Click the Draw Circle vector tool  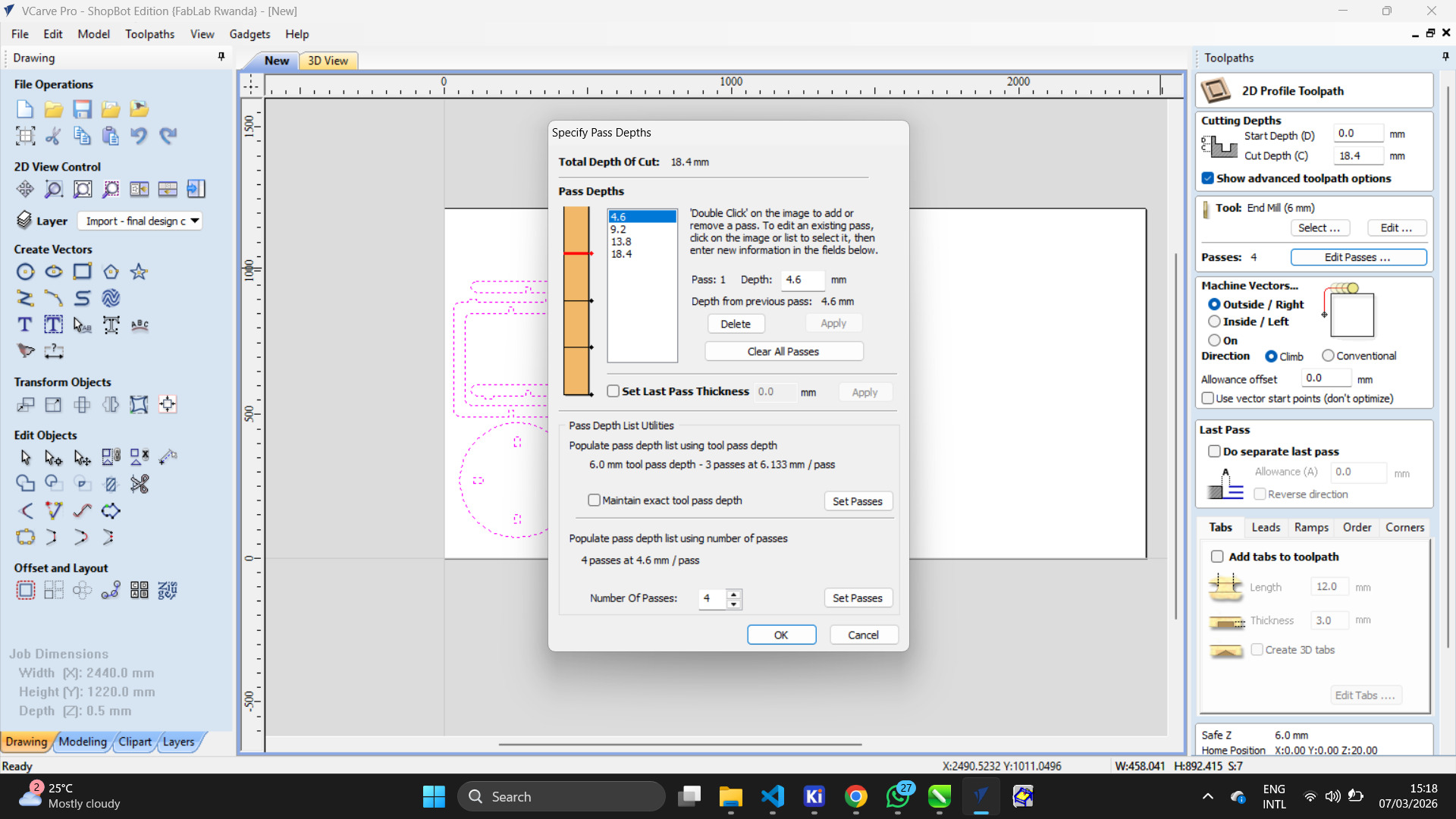(x=25, y=271)
